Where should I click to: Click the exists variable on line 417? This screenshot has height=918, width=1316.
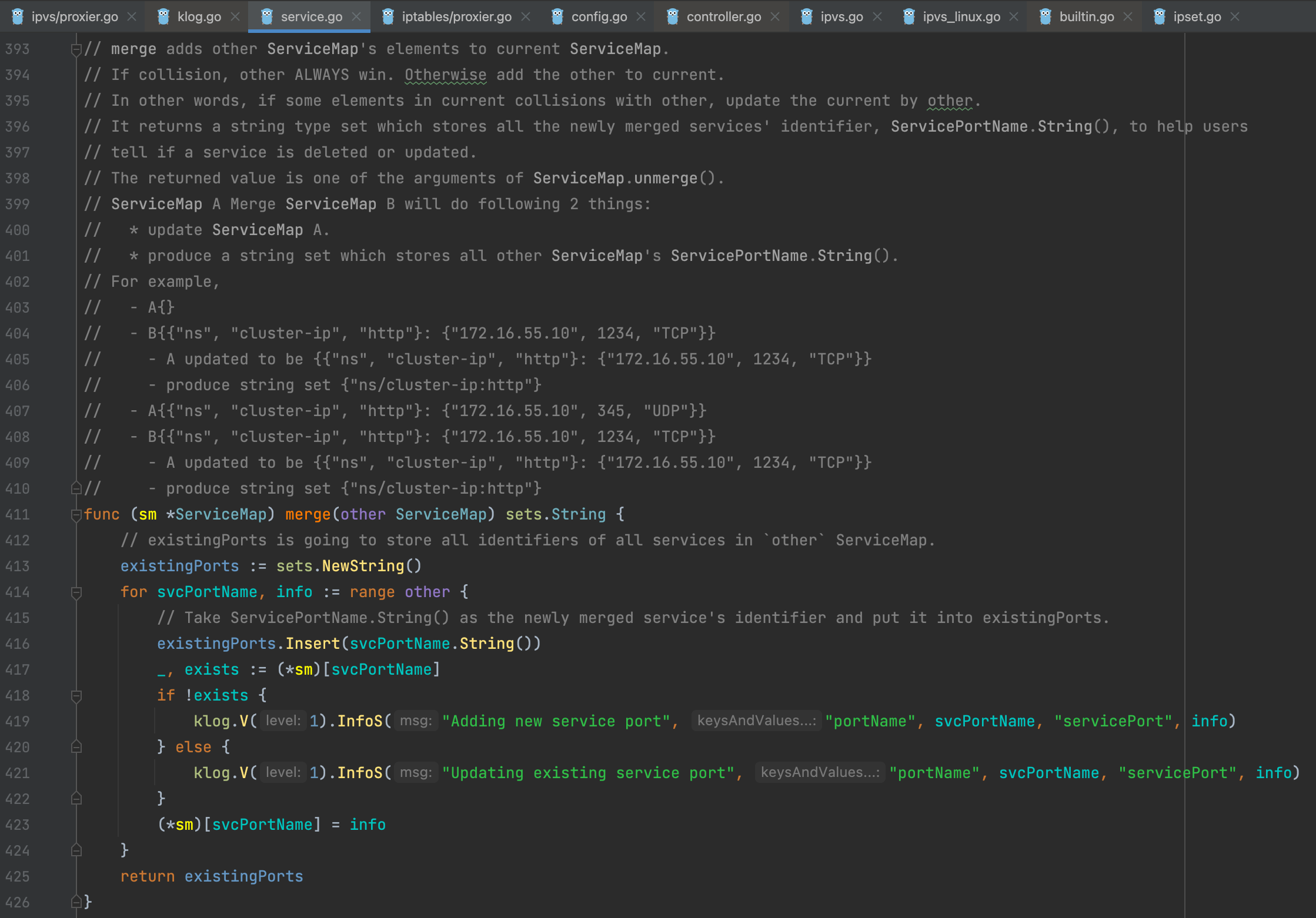tap(212, 669)
